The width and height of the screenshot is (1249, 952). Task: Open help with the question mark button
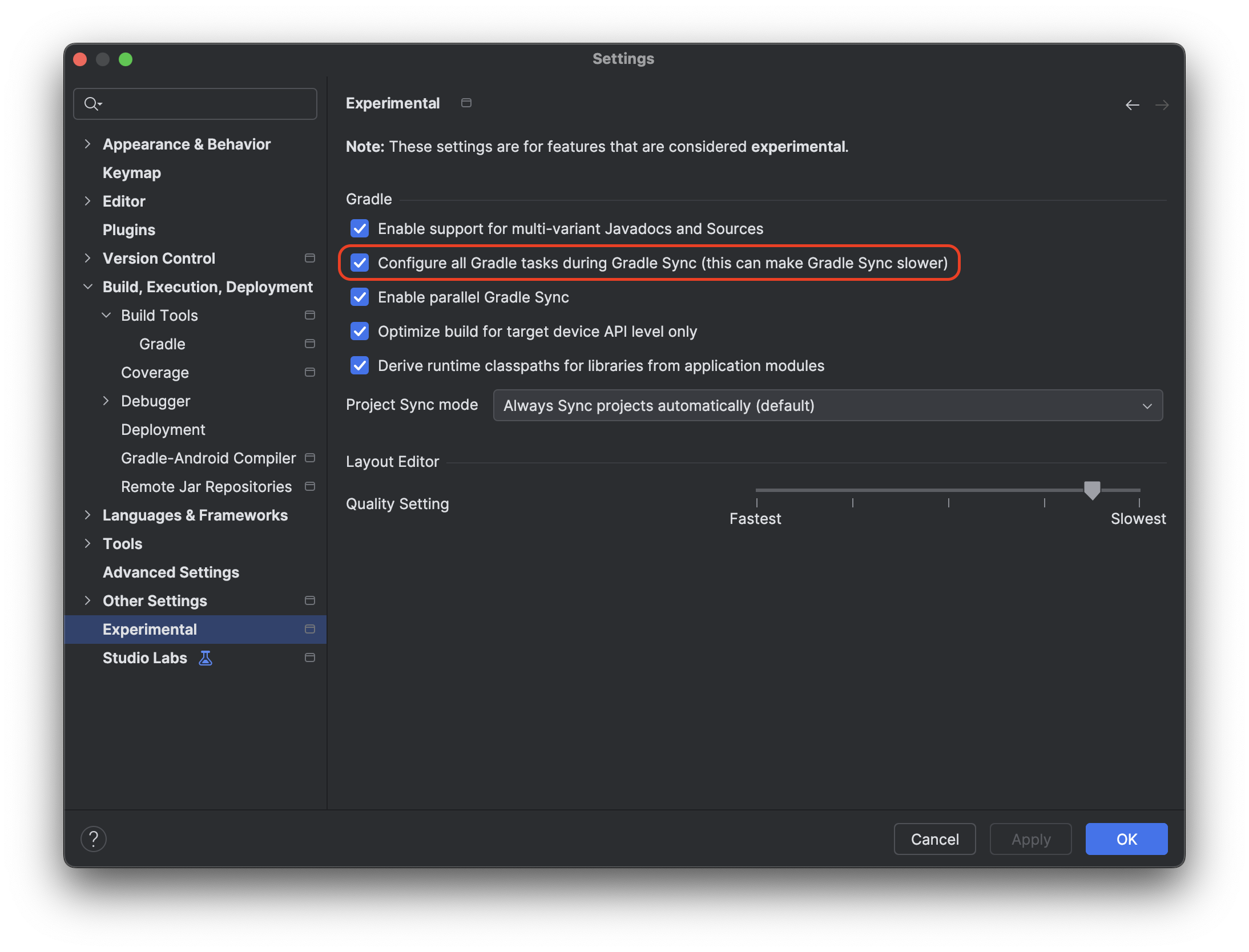pyautogui.click(x=94, y=839)
